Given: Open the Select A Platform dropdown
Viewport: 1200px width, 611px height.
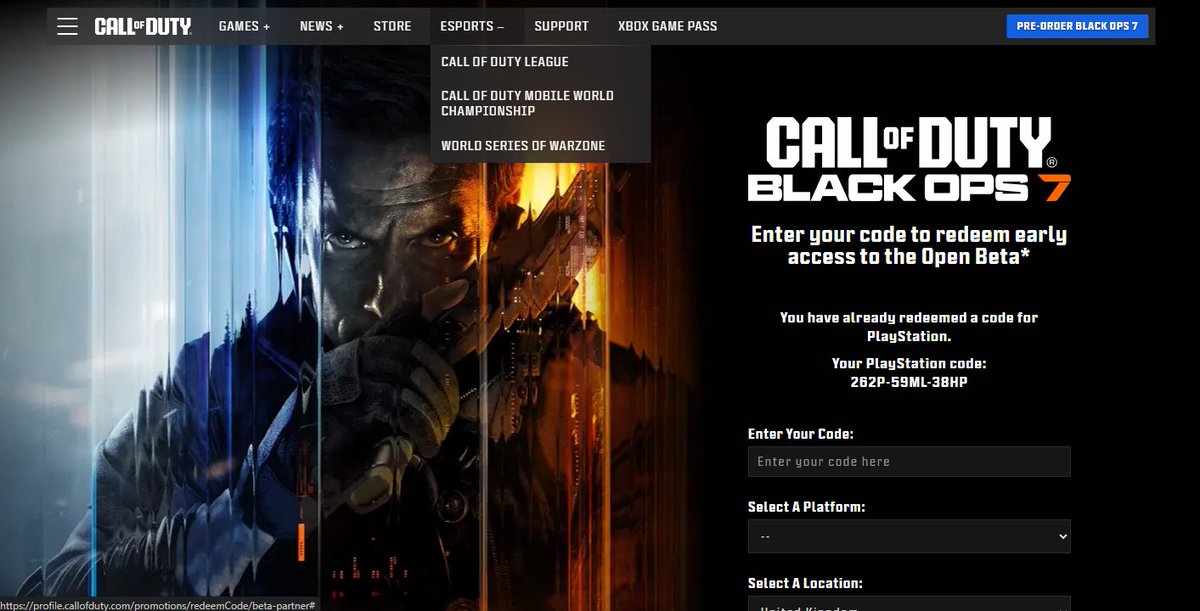Looking at the screenshot, I should 909,536.
